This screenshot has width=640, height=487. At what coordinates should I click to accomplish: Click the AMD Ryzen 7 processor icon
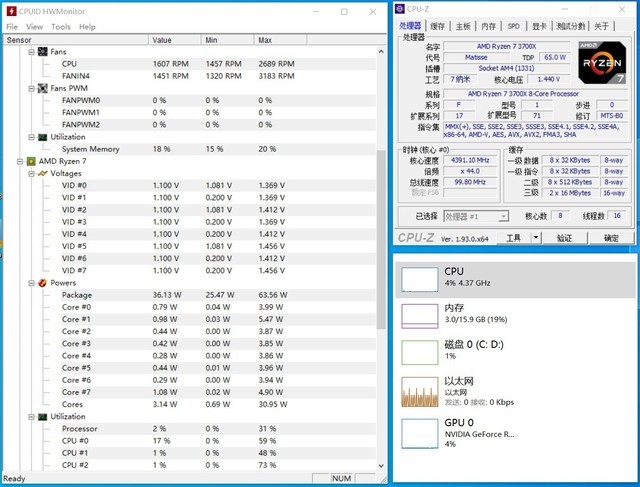[31, 161]
